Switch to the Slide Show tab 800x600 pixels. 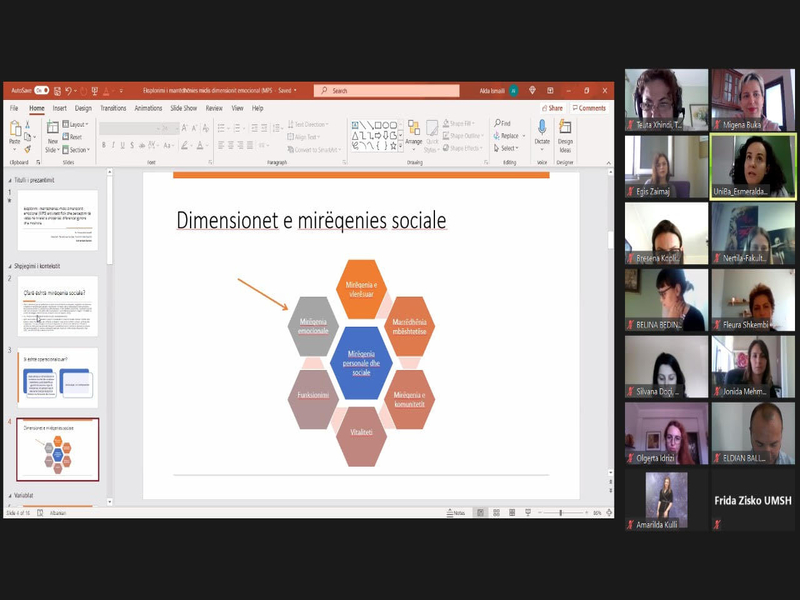[x=183, y=108]
